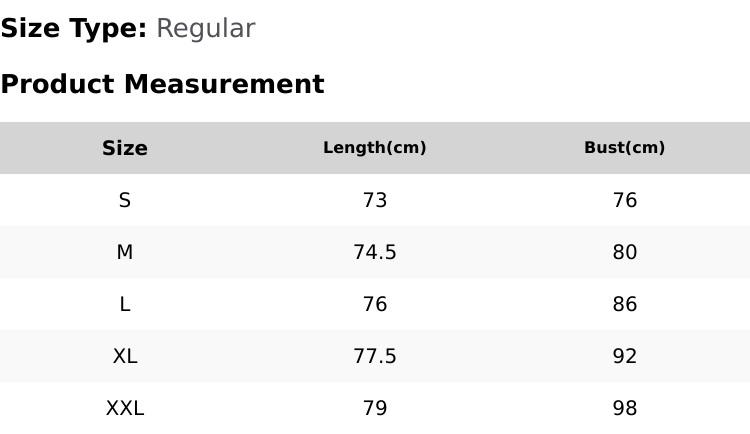Screen dimensions: 750x434
Task: Select the S size row label
Action: 125,200
